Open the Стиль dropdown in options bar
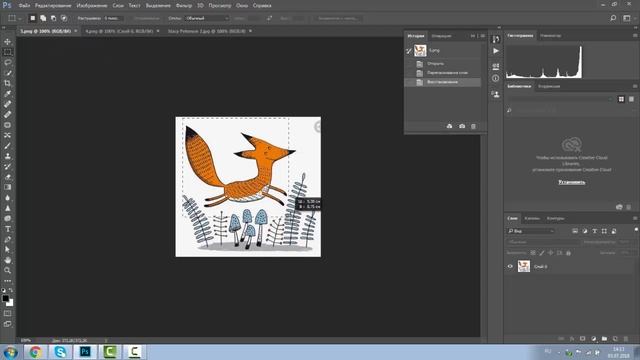 tap(207, 18)
